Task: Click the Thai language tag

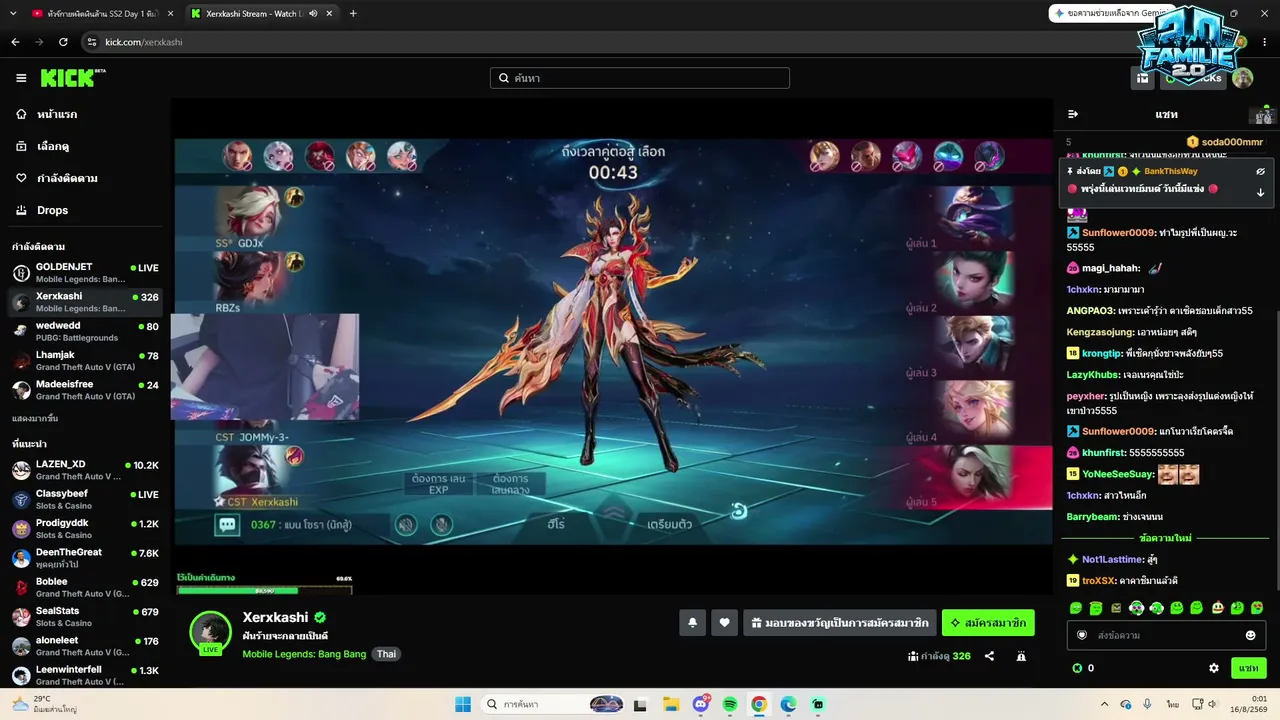Action: click(x=386, y=654)
